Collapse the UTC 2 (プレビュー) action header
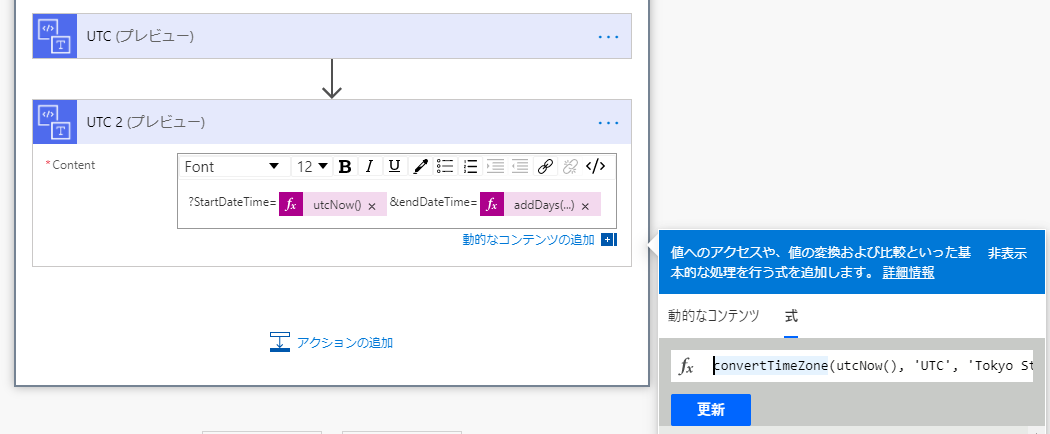This screenshot has height=434, width=1050. click(x=332, y=122)
